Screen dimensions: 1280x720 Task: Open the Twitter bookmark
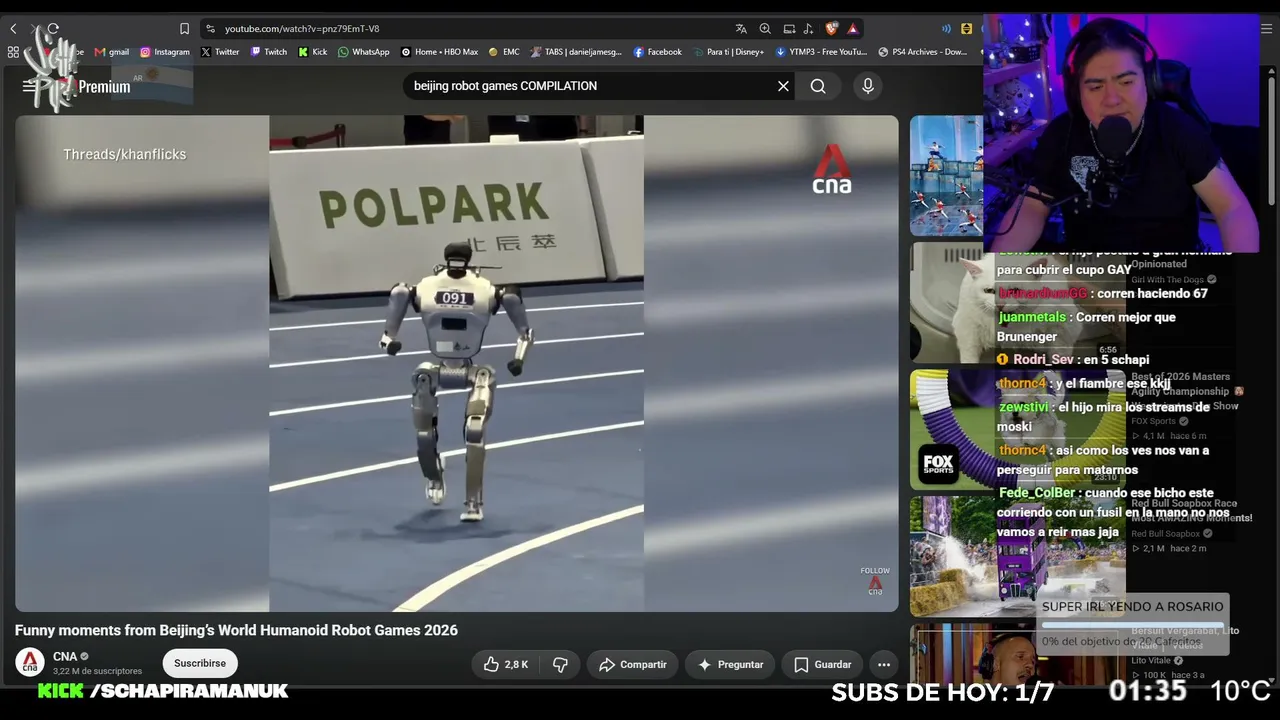click(220, 52)
